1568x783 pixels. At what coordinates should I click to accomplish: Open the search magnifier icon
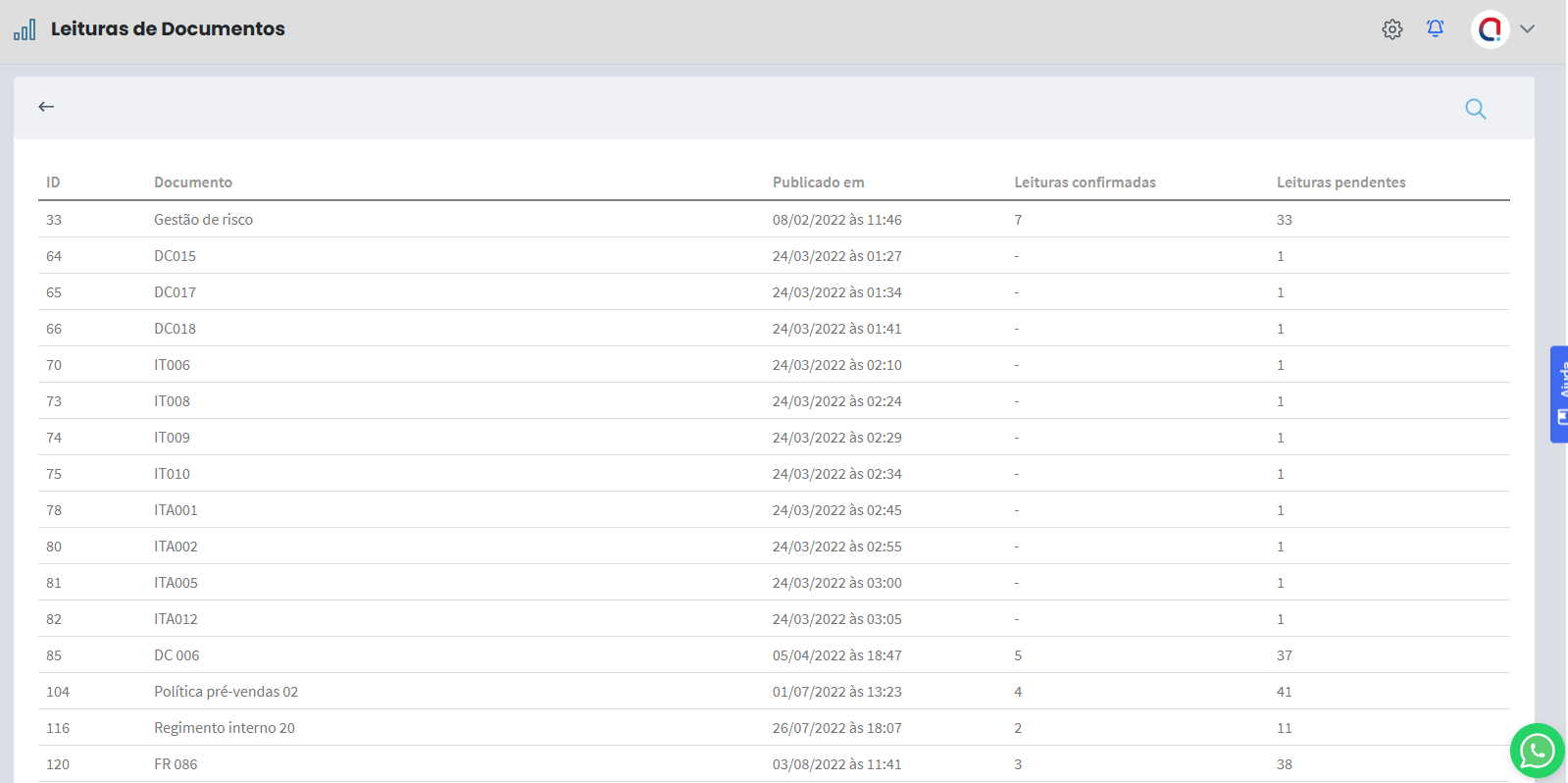click(1475, 109)
